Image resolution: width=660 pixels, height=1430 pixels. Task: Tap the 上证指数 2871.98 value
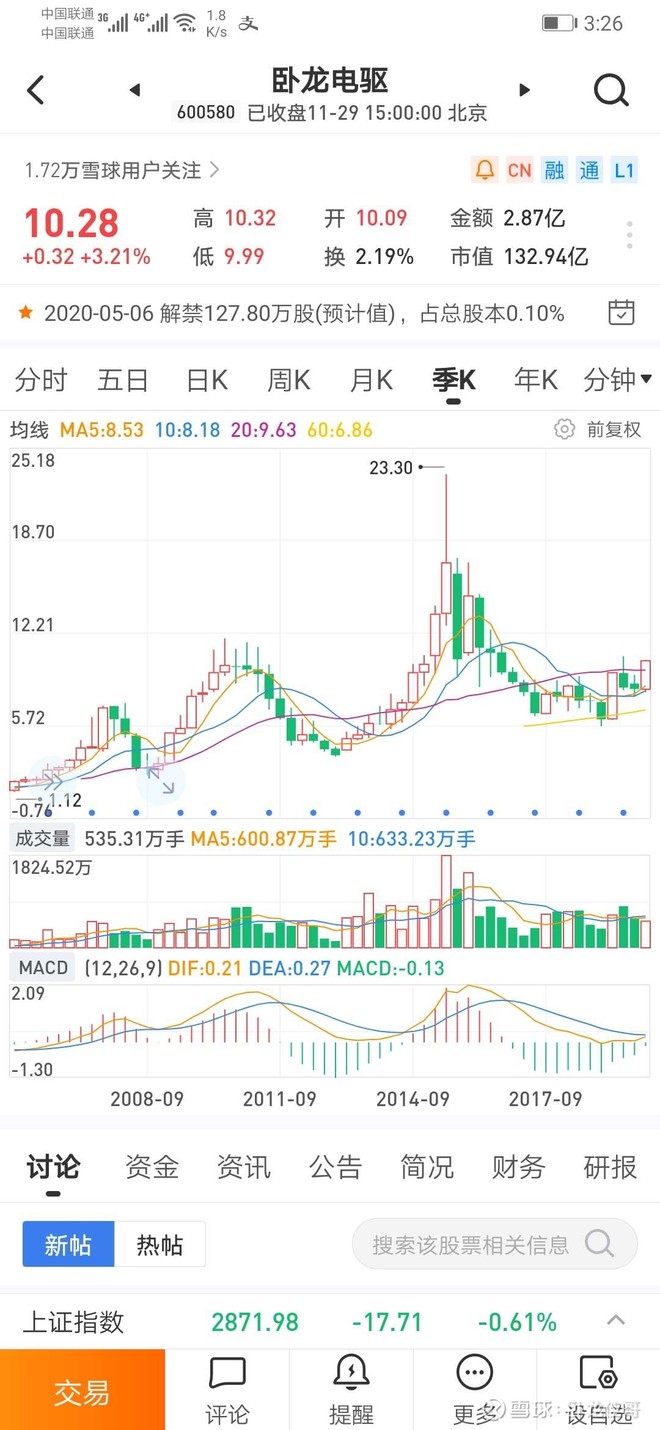[x=255, y=1321]
